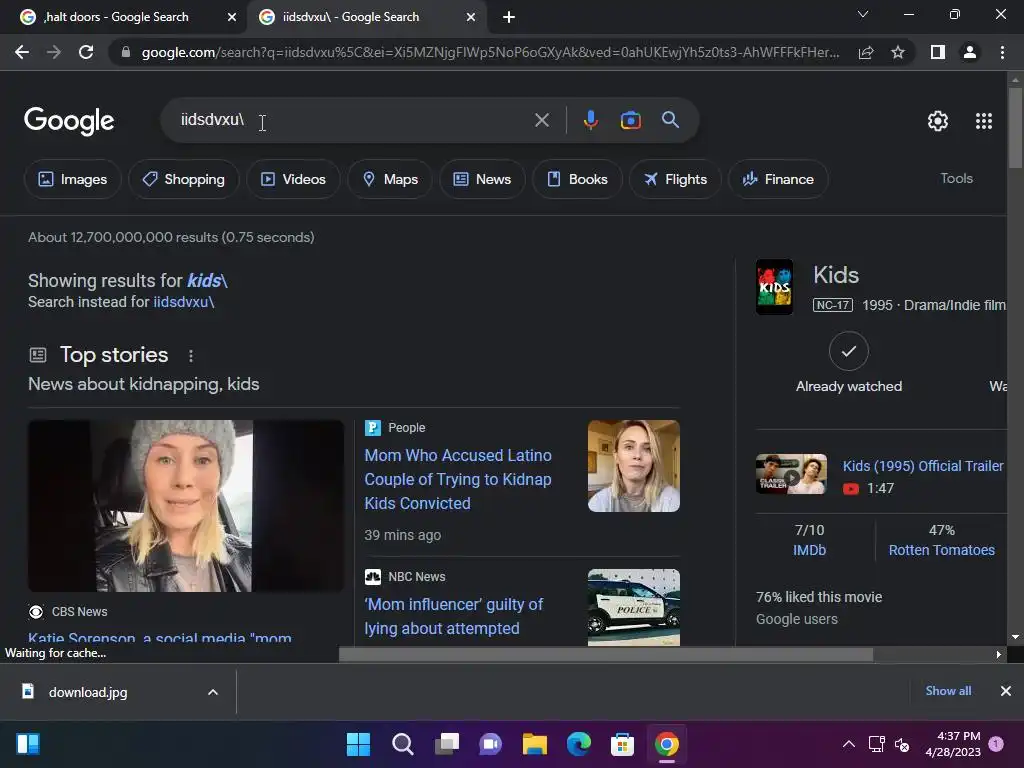Screen dimensions: 1024x768
Task: Play Kids (1995) Official Trailer
Action: tap(923, 466)
